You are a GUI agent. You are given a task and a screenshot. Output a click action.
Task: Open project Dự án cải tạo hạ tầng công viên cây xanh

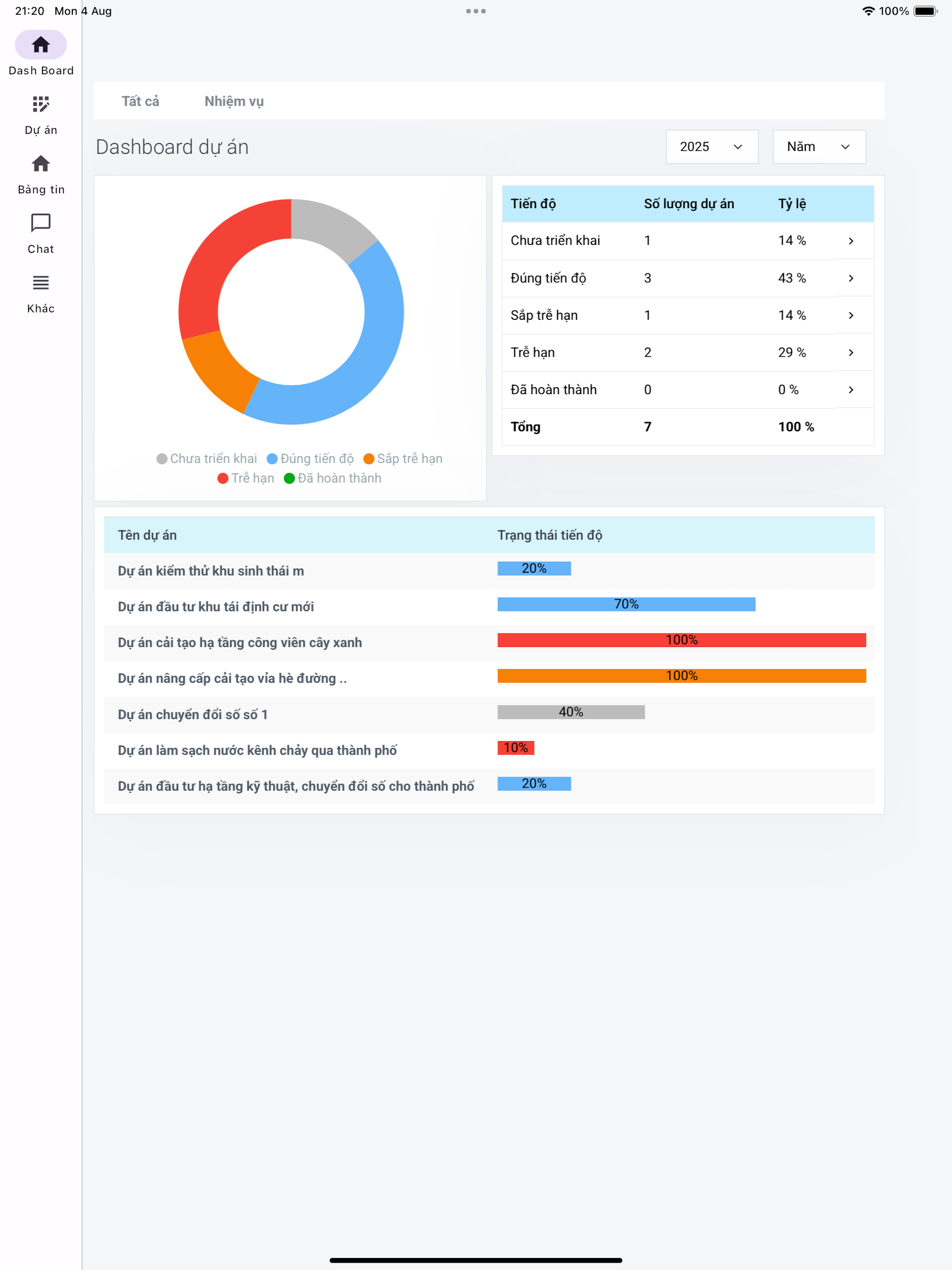240,642
